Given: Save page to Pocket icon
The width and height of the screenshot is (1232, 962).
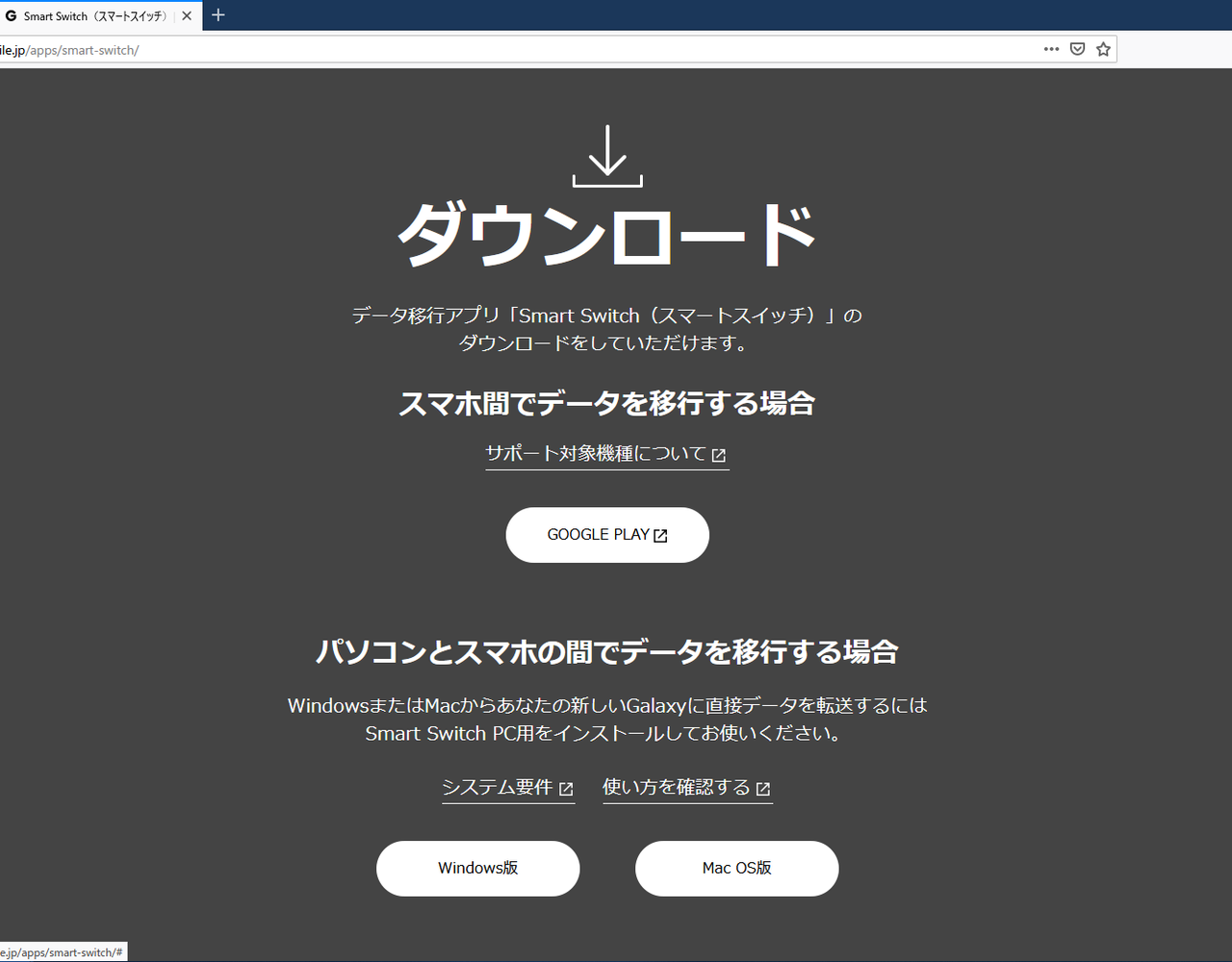Looking at the screenshot, I should [x=1078, y=49].
